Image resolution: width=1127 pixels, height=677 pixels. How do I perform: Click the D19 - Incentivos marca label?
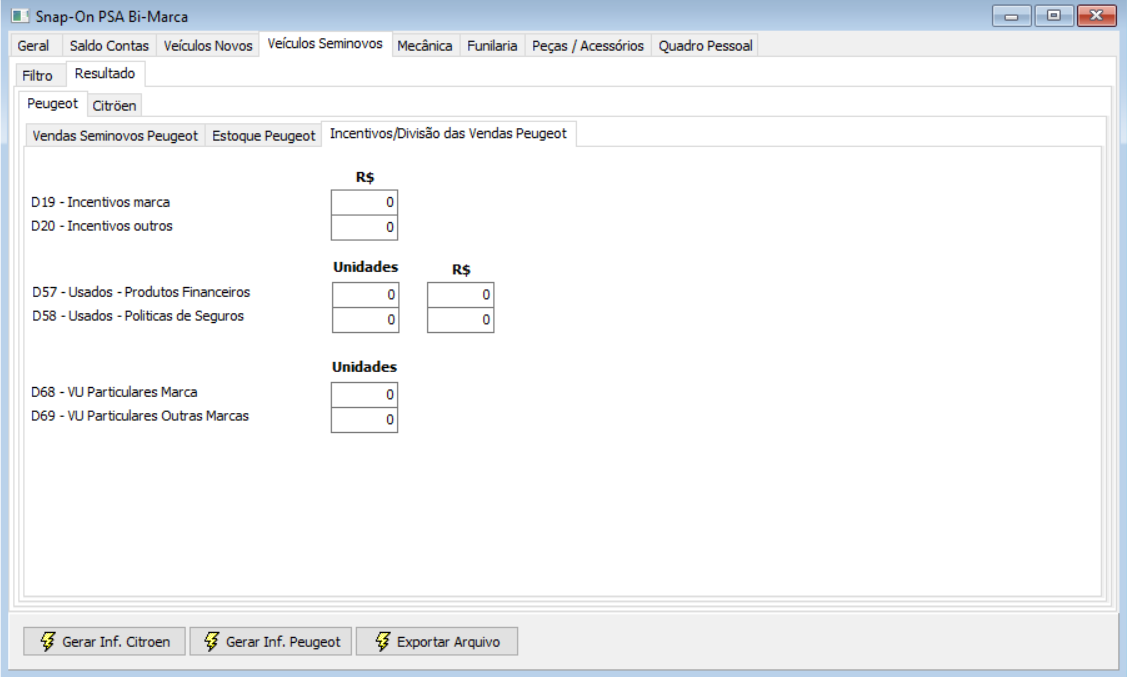coord(101,202)
